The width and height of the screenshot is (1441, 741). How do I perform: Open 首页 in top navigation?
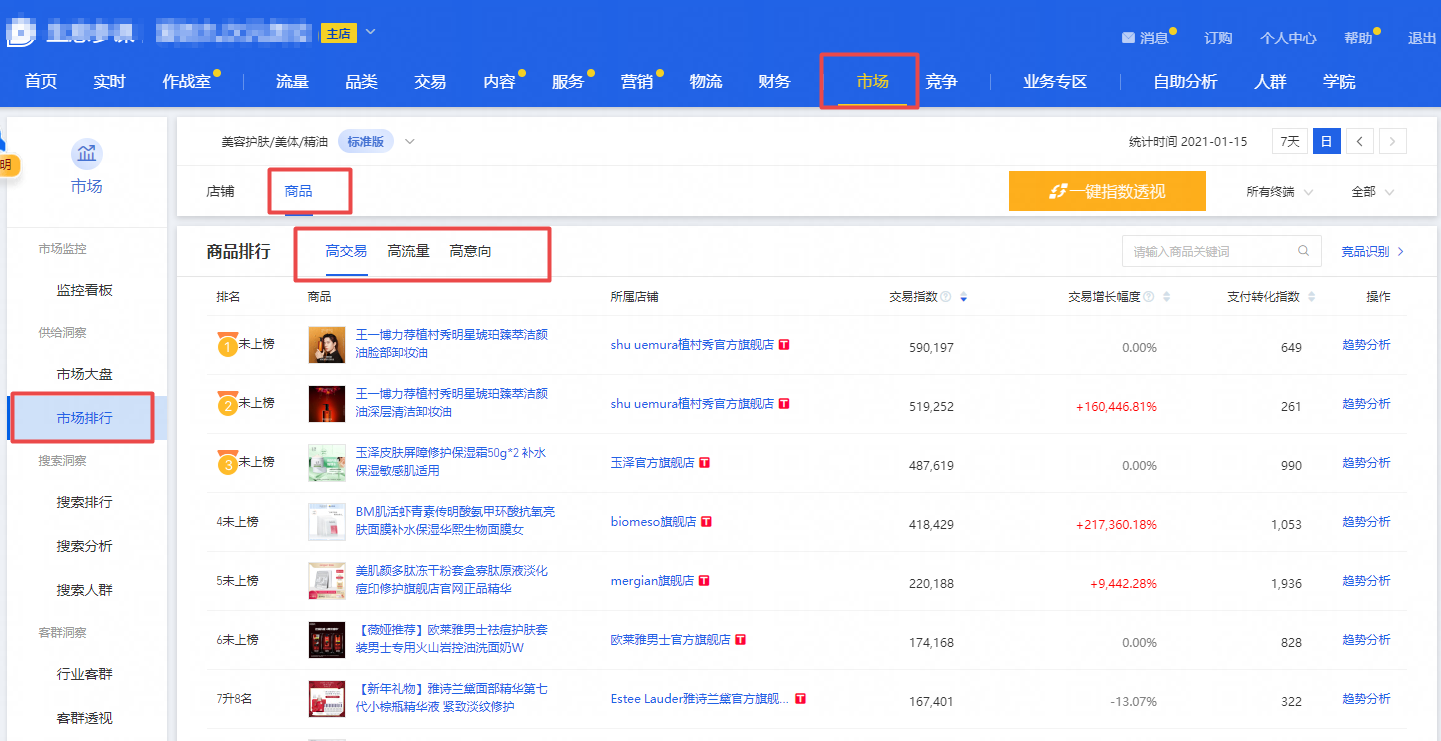41,82
